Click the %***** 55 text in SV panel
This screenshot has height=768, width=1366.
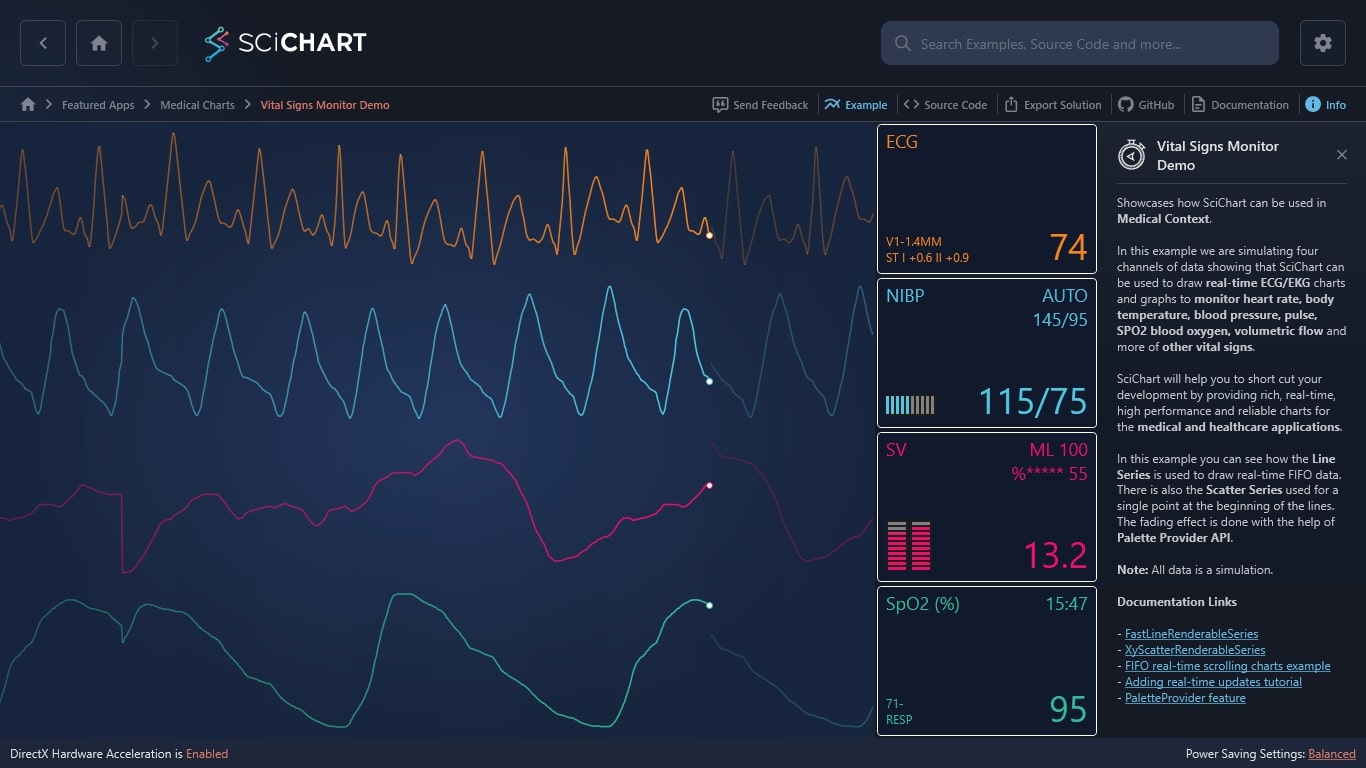(x=1049, y=474)
